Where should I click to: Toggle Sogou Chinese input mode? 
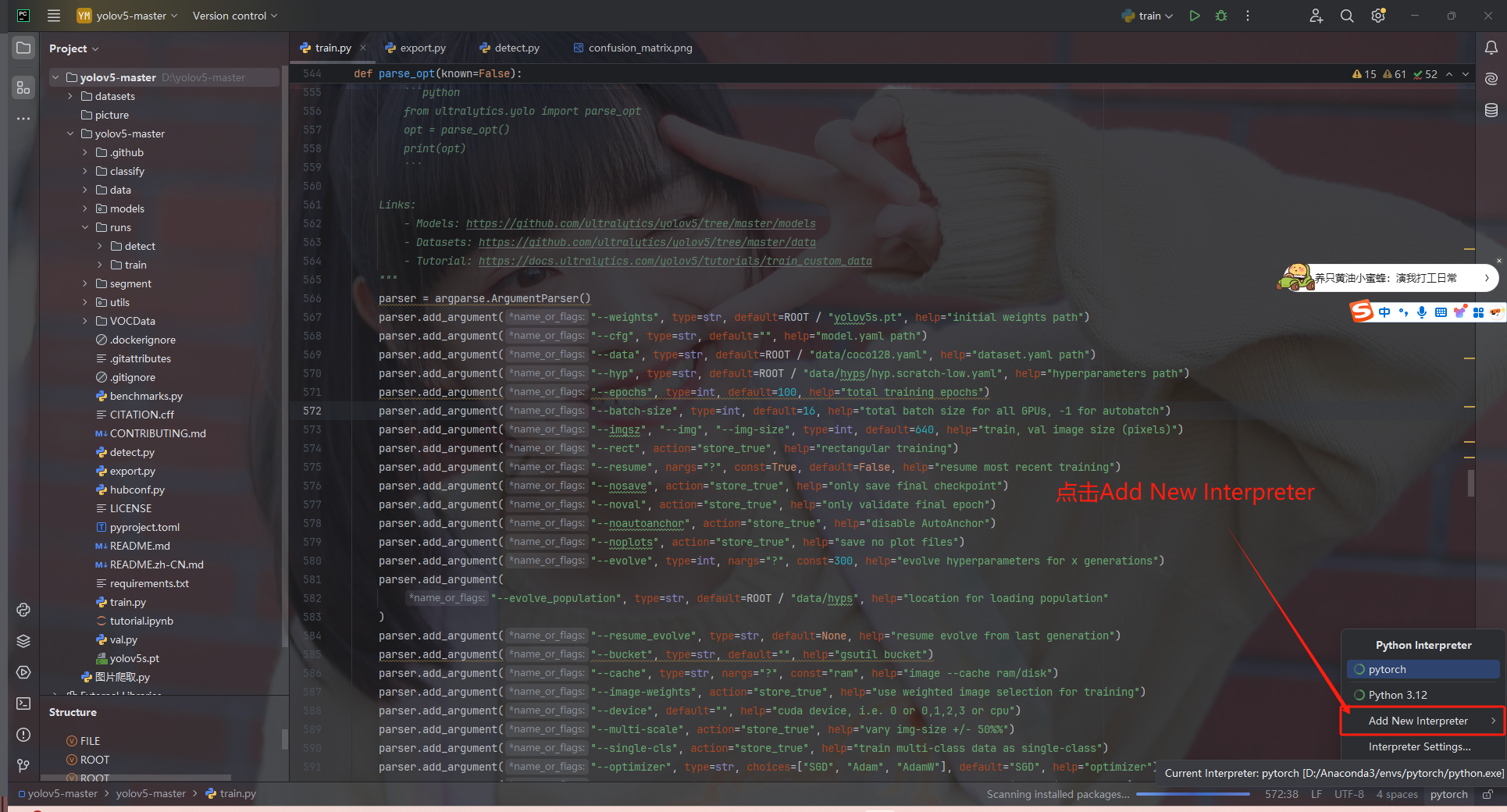(1384, 312)
